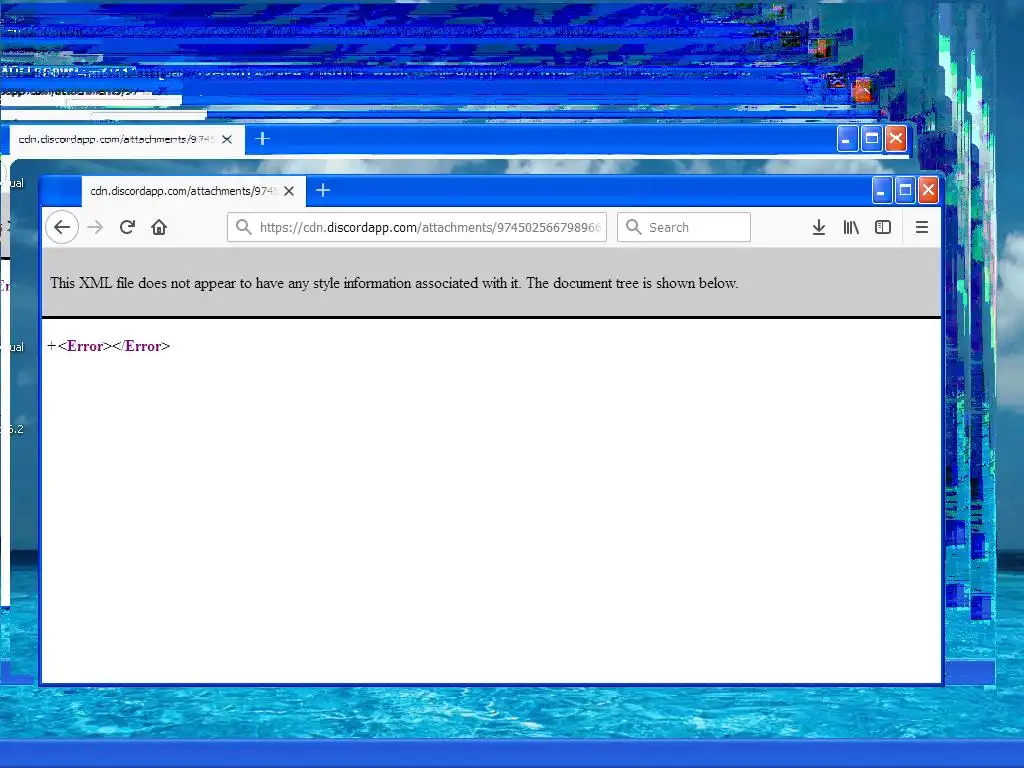Open a new tab in the front window

click(x=323, y=191)
